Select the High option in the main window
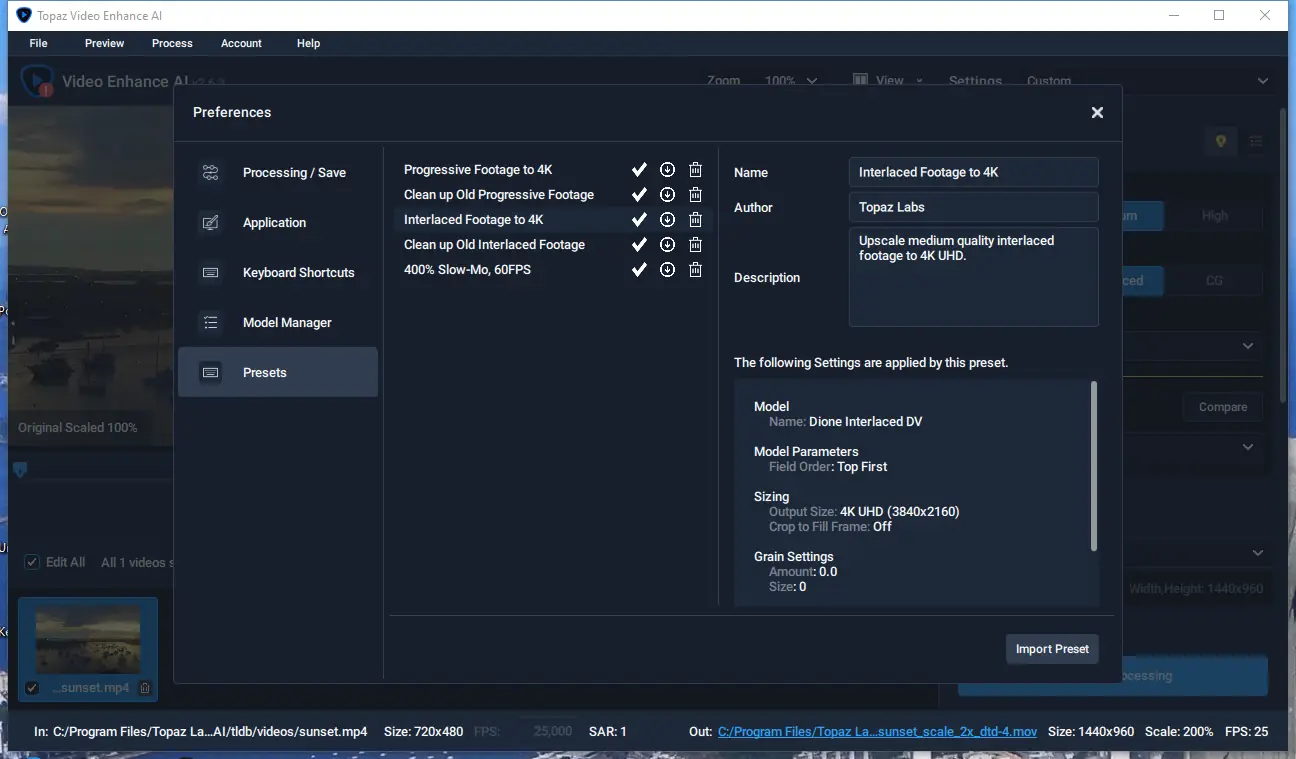The image size is (1296, 759). (1214, 216)
